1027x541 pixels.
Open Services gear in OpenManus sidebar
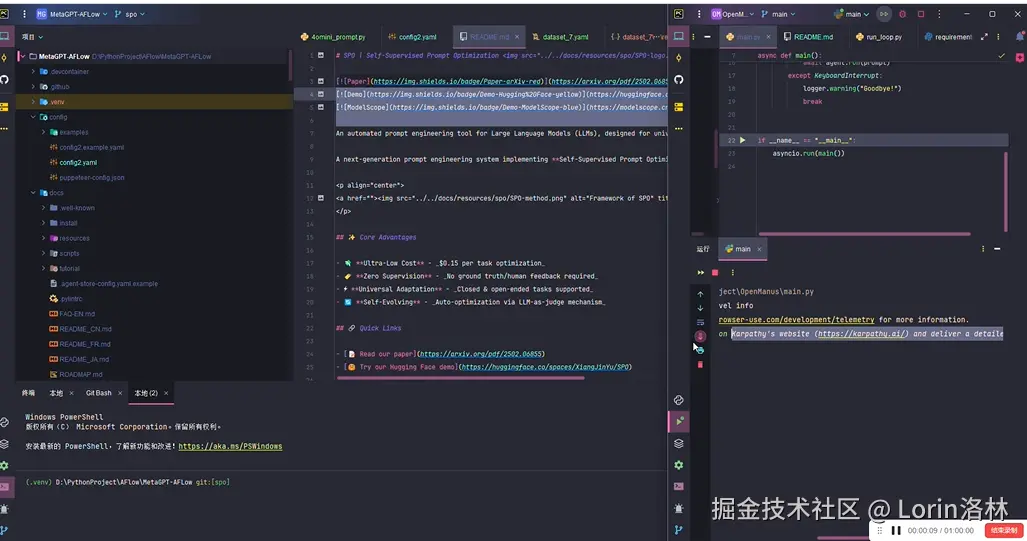click(x=679, y=465)
